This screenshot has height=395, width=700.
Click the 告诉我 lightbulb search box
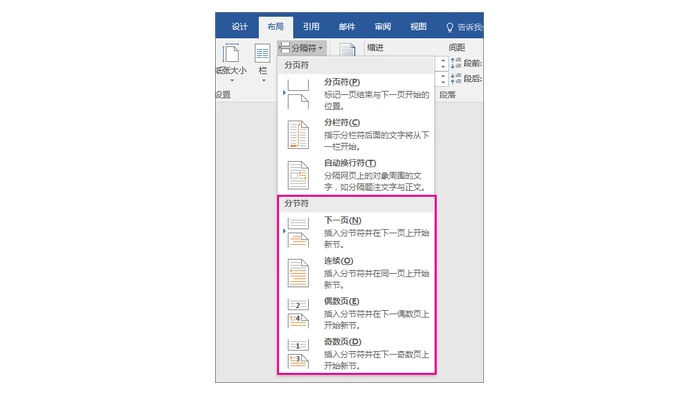pos(464,27)
